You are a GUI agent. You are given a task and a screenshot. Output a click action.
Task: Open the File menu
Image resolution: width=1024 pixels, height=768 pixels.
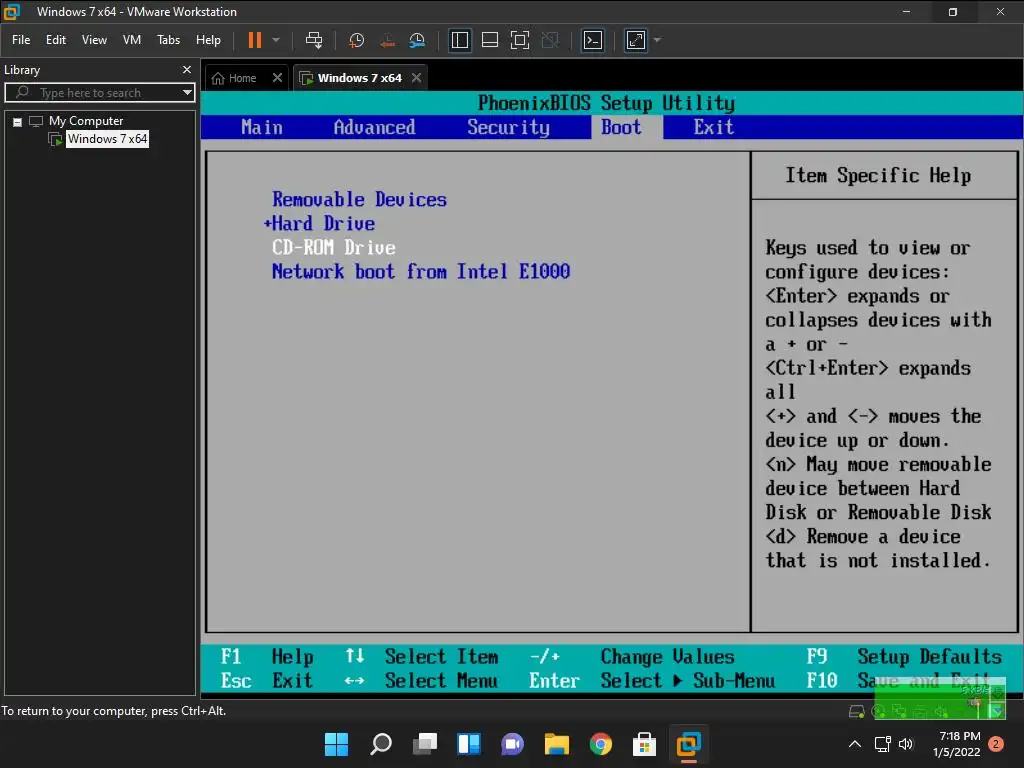[x=21, y=40]
